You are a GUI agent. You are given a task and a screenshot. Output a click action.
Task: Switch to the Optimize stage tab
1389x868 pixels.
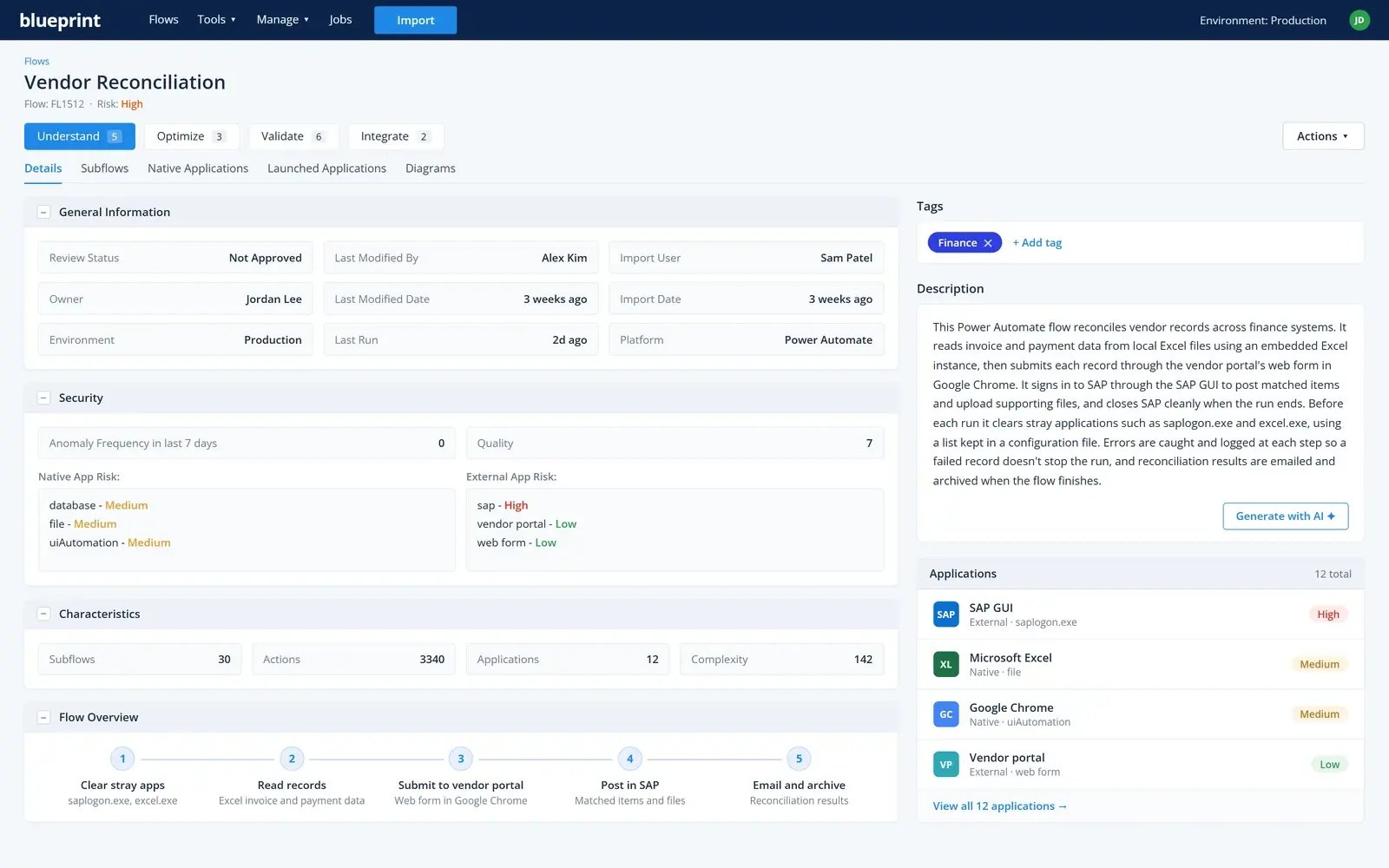[x=191, y=136]
